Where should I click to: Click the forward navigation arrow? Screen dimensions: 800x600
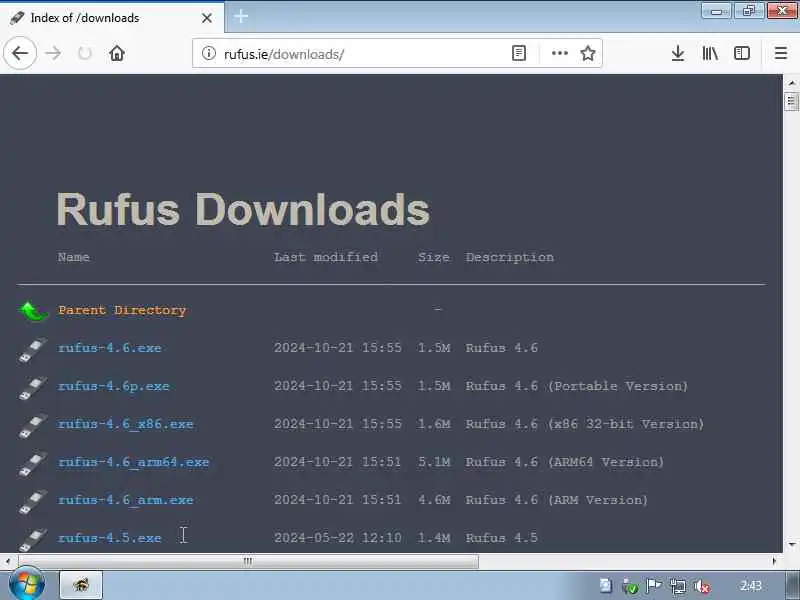pyautogui.click(x=53, y=53)
